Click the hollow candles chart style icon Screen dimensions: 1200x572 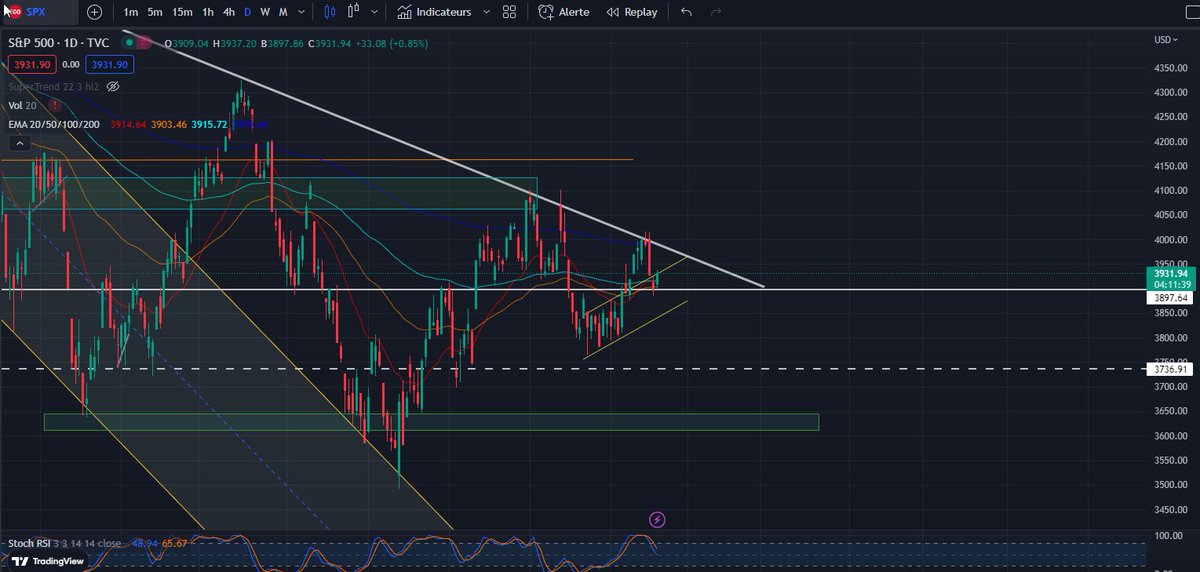click(x=353, y=12)
